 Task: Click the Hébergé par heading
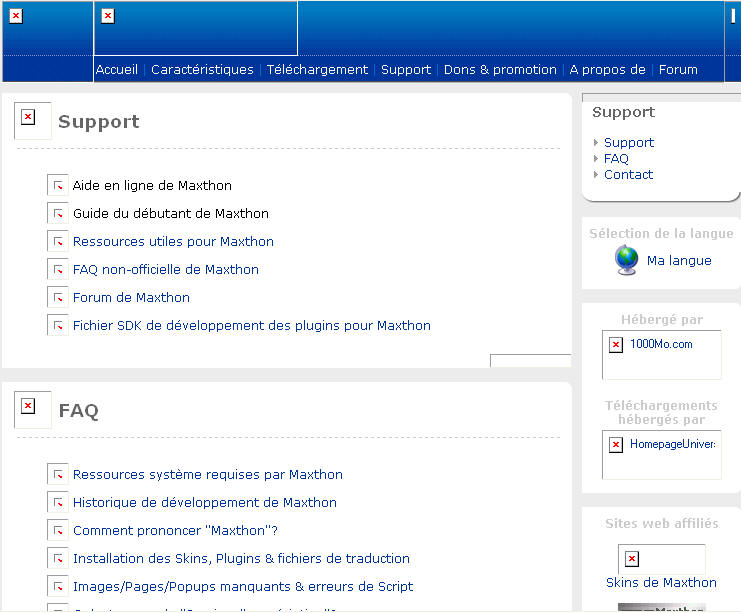coord(662,319)
